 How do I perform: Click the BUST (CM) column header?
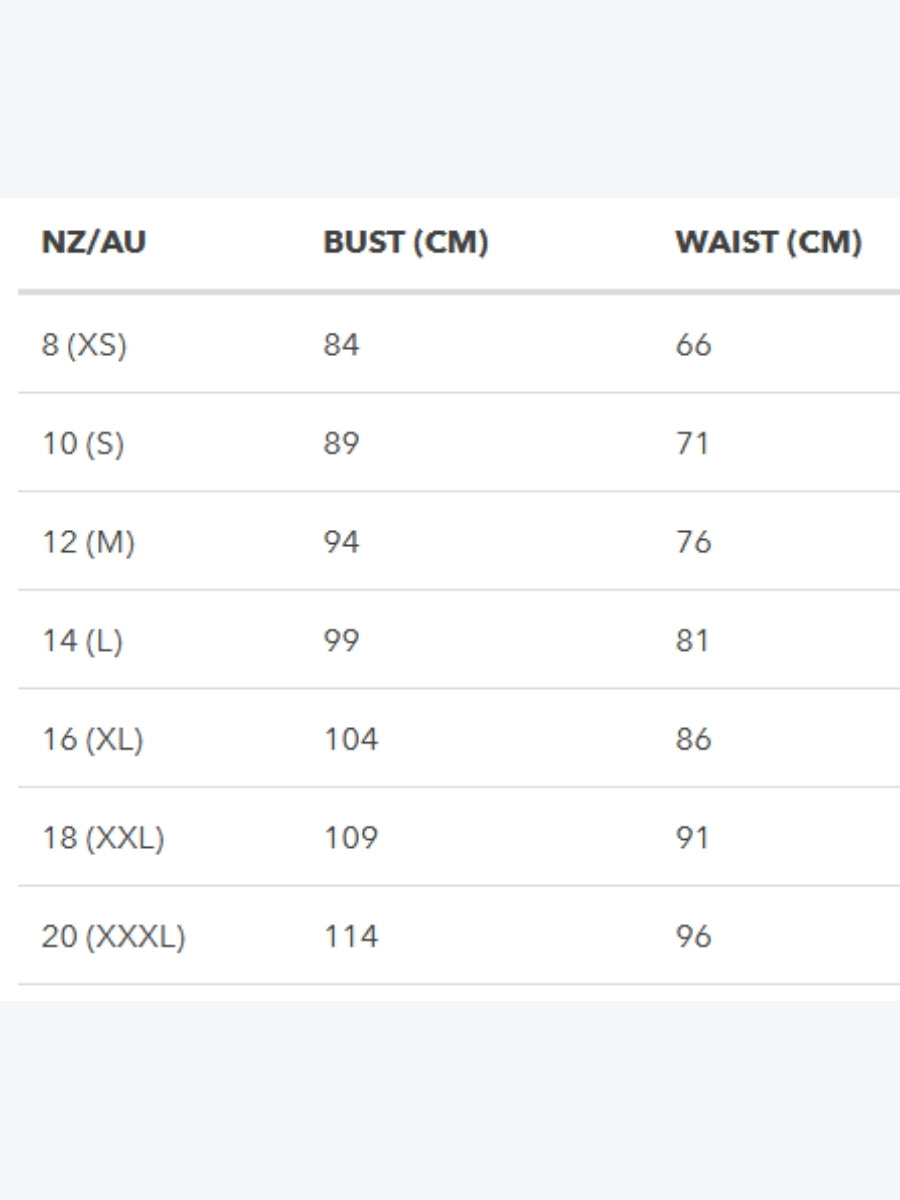[x=405, y=243]
